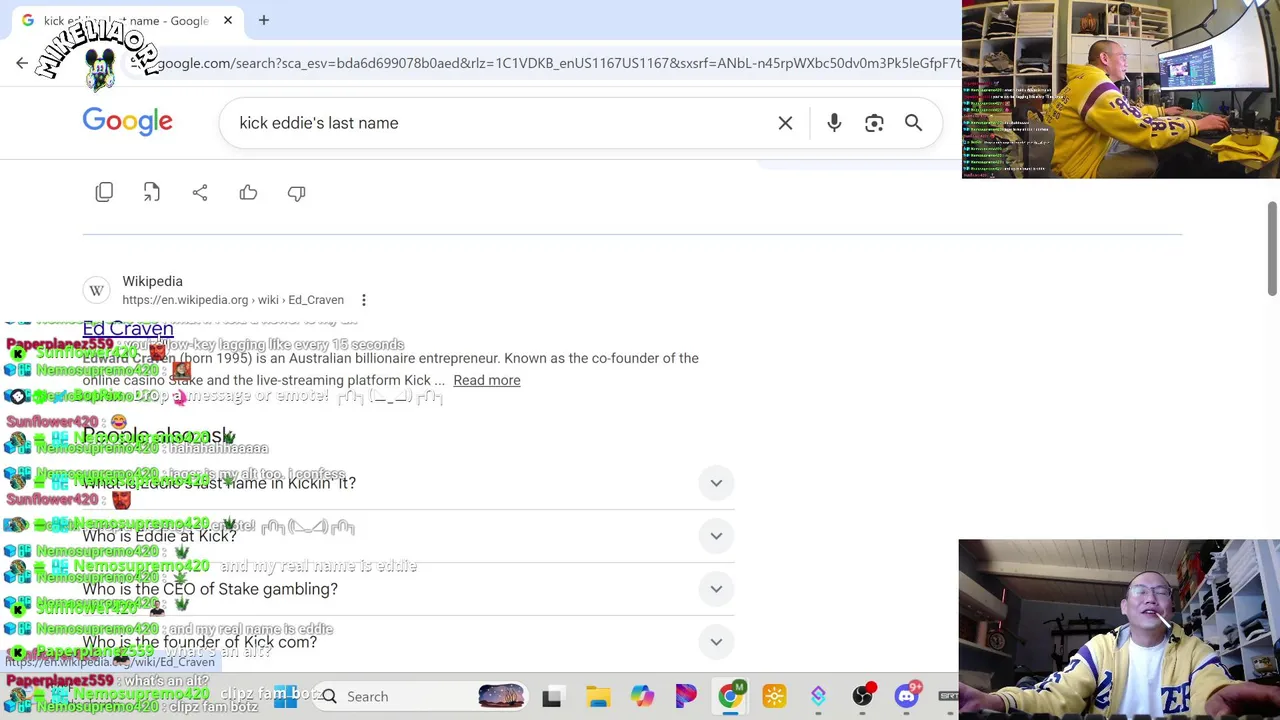This screenshot has height=720, width=1280.
Task: Click the page vertical scrollbar thumb
Action: [x=1272, y=249]
